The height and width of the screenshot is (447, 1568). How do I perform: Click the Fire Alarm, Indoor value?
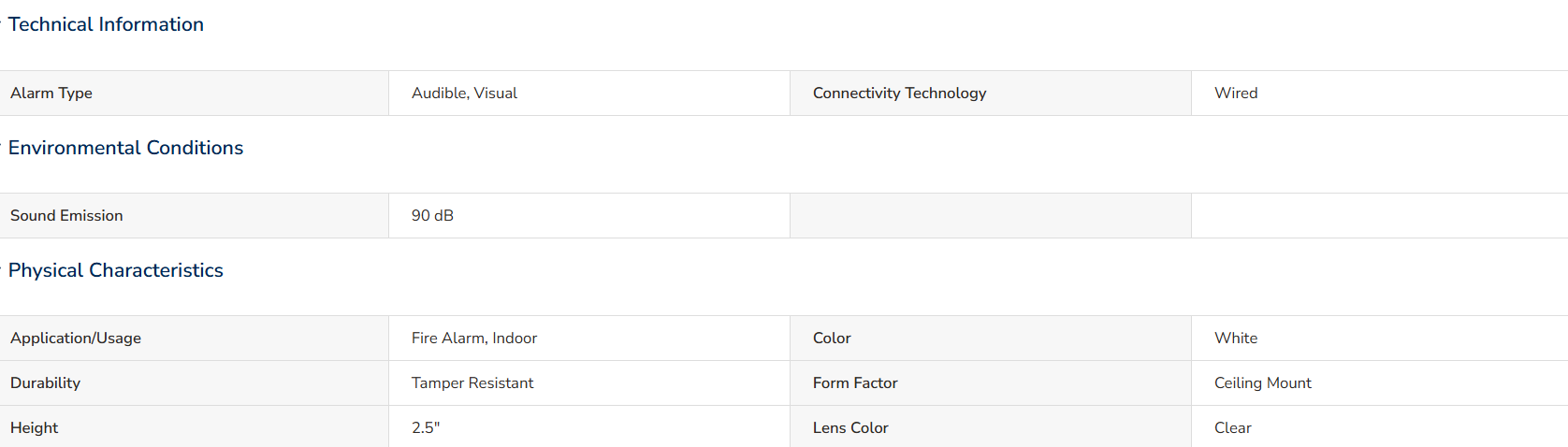pyautogui.click(x=474, y=339)
